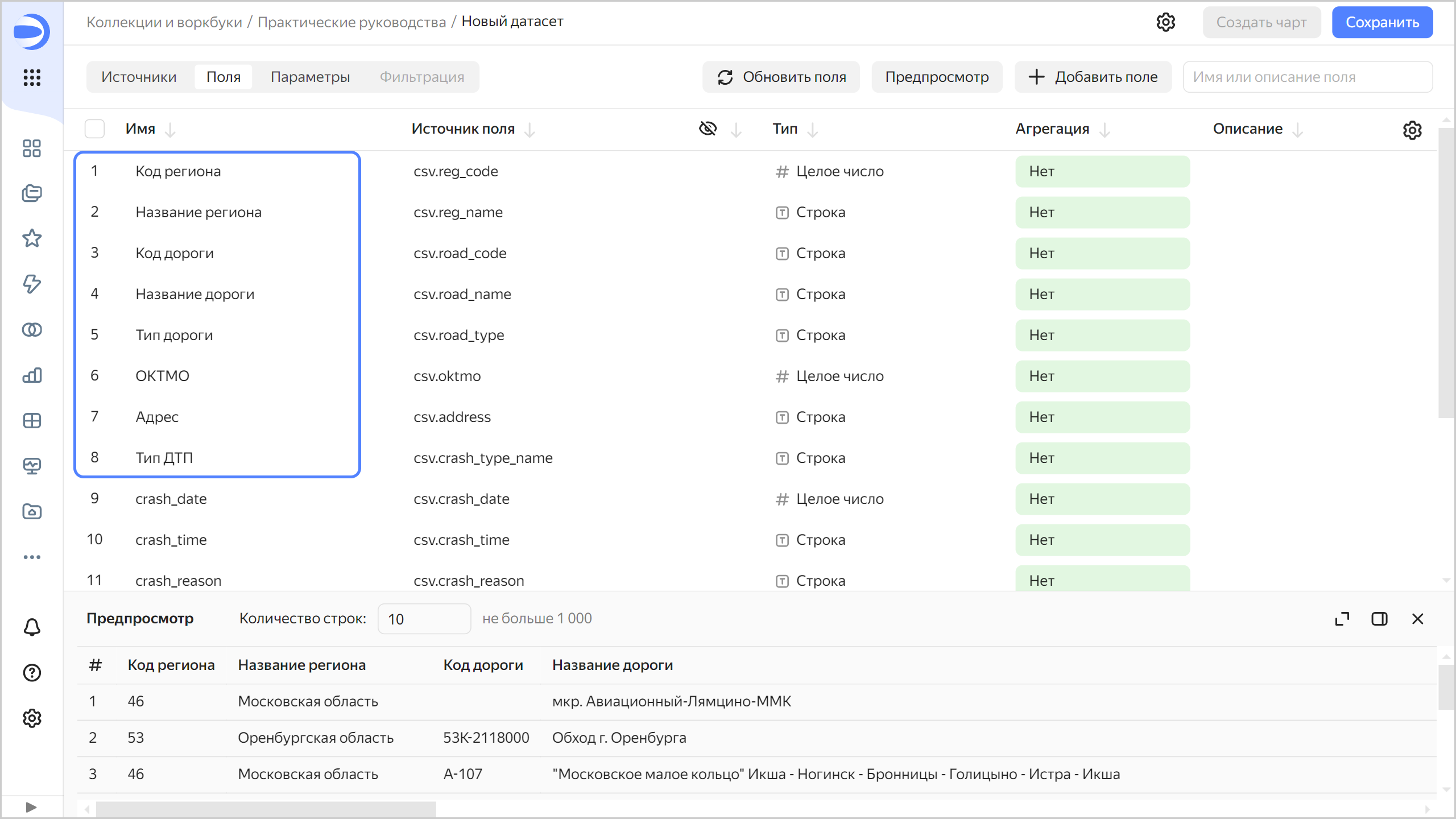Image resolution: width=1456 pixels, height=819 pixels.
Task: Click the favorites star sidebar icon
Action: tap(32, 238)
